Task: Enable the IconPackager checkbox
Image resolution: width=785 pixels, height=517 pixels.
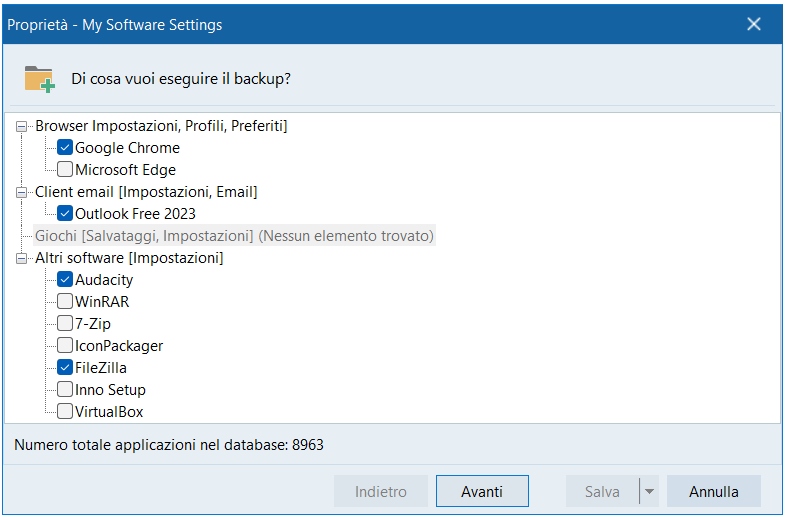Action: coord(65,346)
